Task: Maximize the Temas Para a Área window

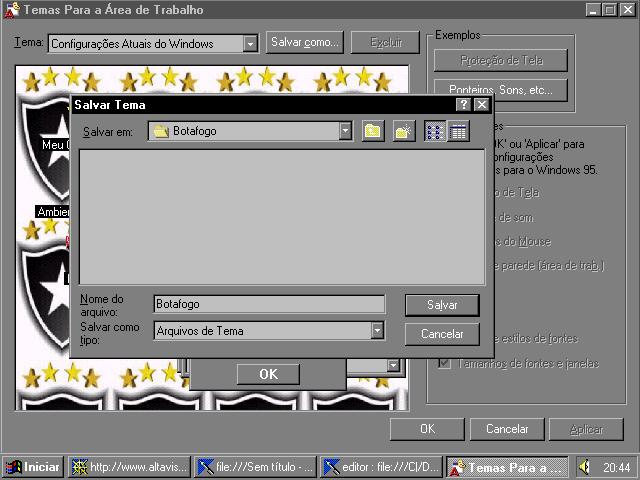Action: point(609,9)
